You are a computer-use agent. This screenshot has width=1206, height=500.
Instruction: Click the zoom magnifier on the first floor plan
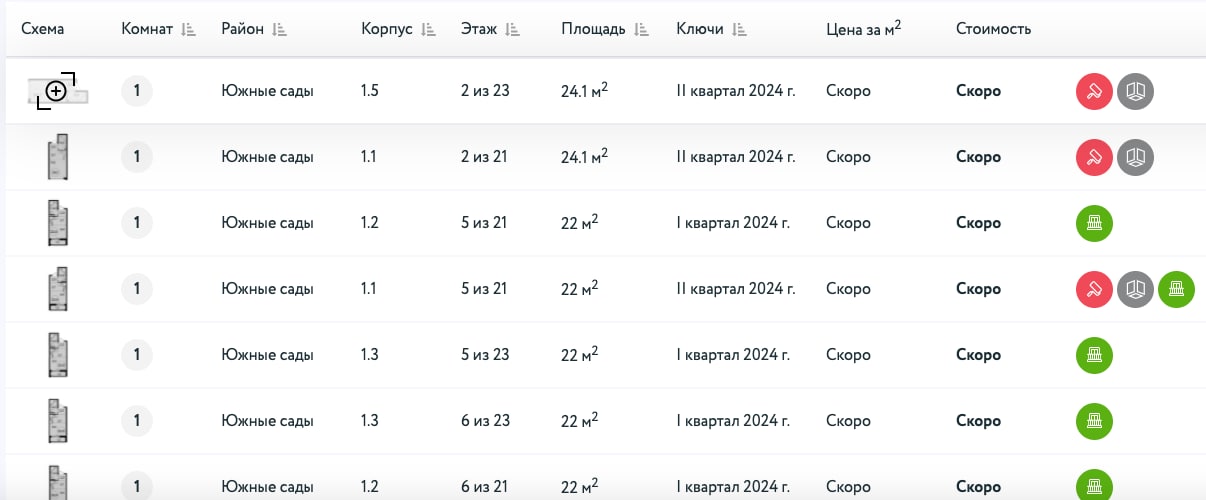tap(57, 91)
